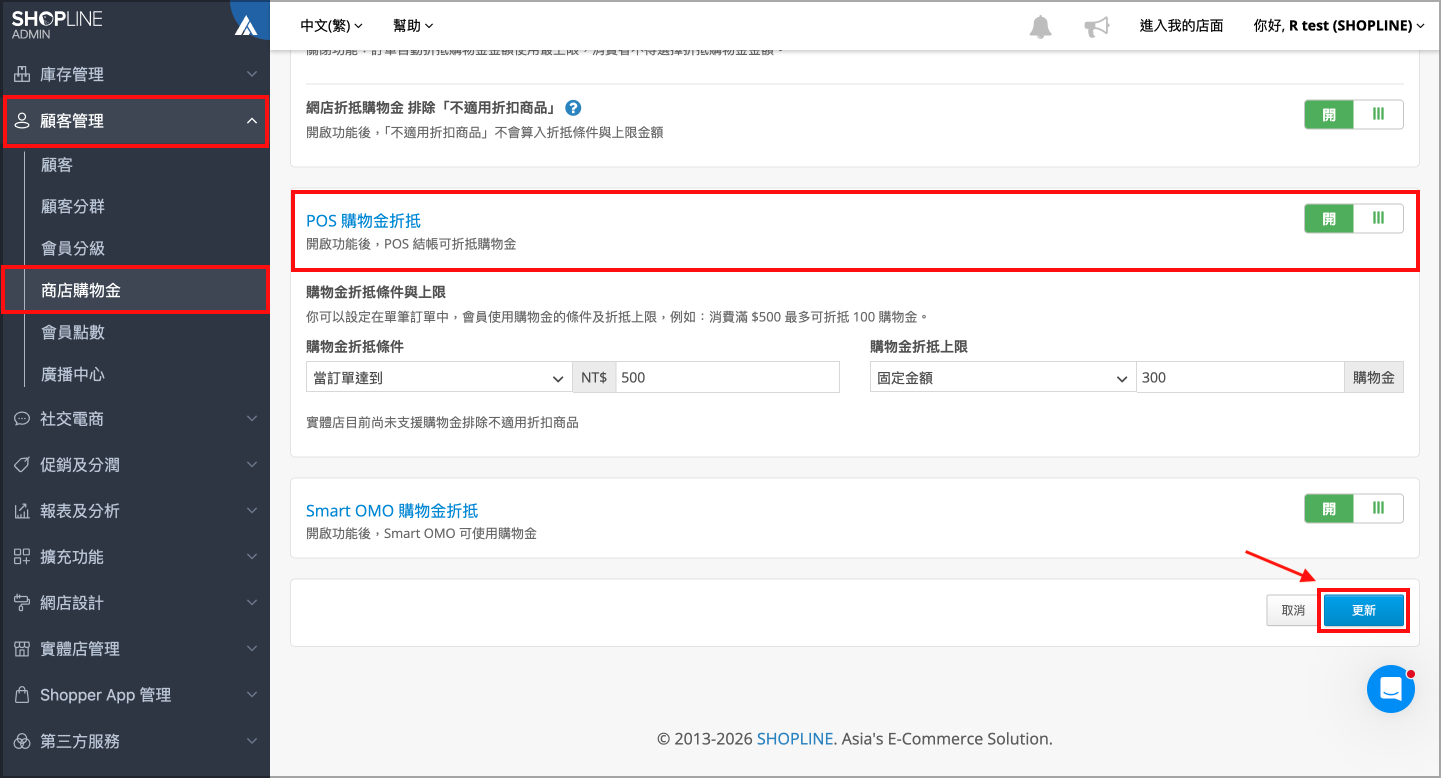Go to 進入我的店面 storefront link
The height and width of the screenshot is (778, 1441).
click(x=1181, y=26)
